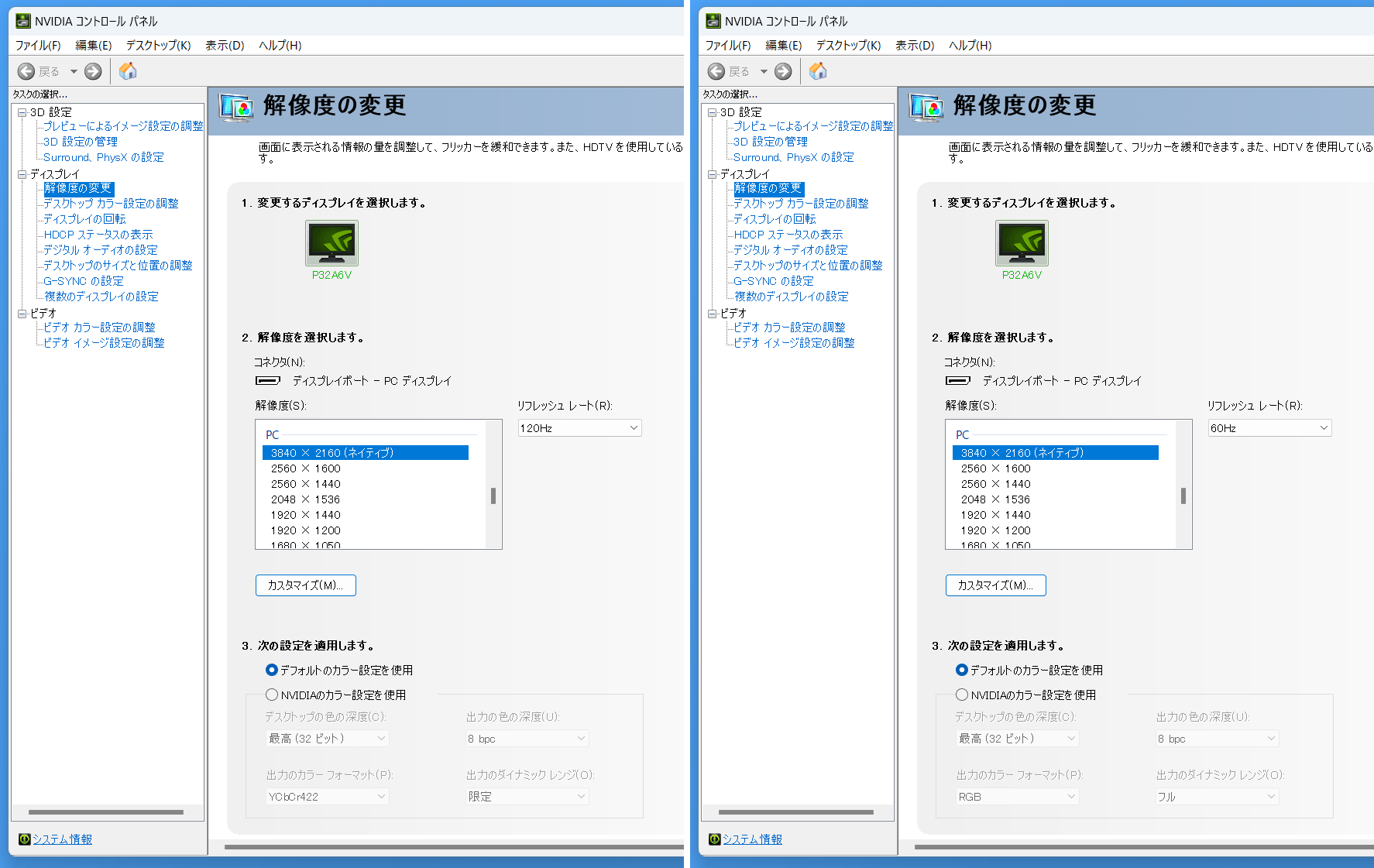Select 3840 × 2160 (ネイティブ) in the right window
The height and width of the screenshot is (868, 1374).
[x=1056, y=453]
